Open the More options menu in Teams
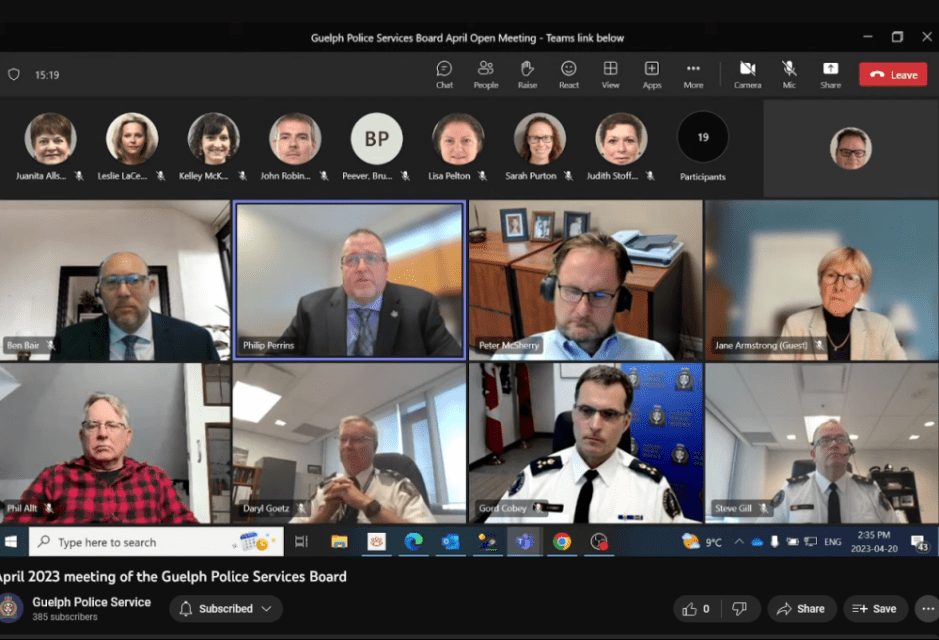This screenshot has width=939, height=640. tap(693, 74)
